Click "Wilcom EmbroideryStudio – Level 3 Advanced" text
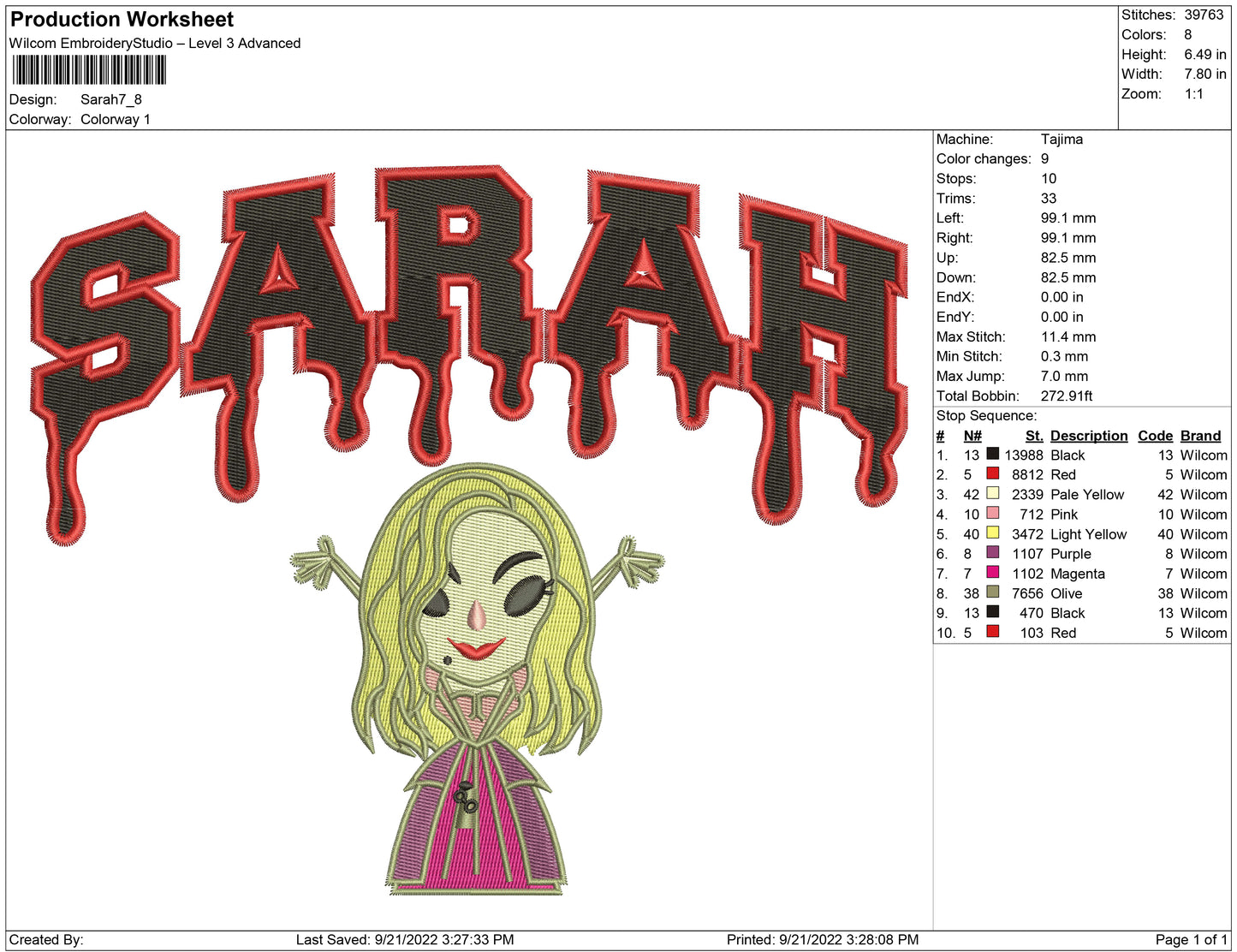1237x952 pixels. click(155, 44)
